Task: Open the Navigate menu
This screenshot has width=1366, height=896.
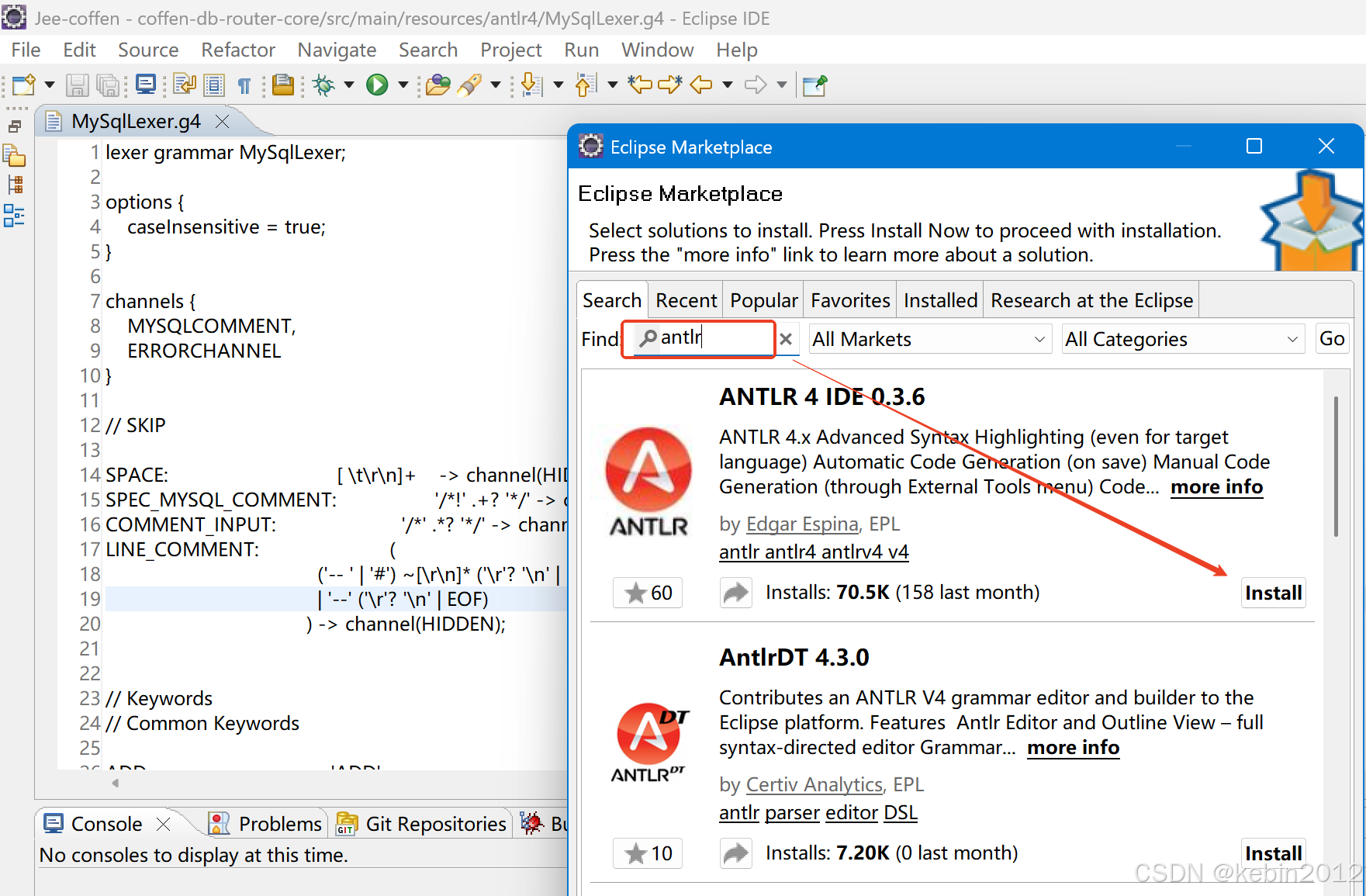Action: click(337, 50)
